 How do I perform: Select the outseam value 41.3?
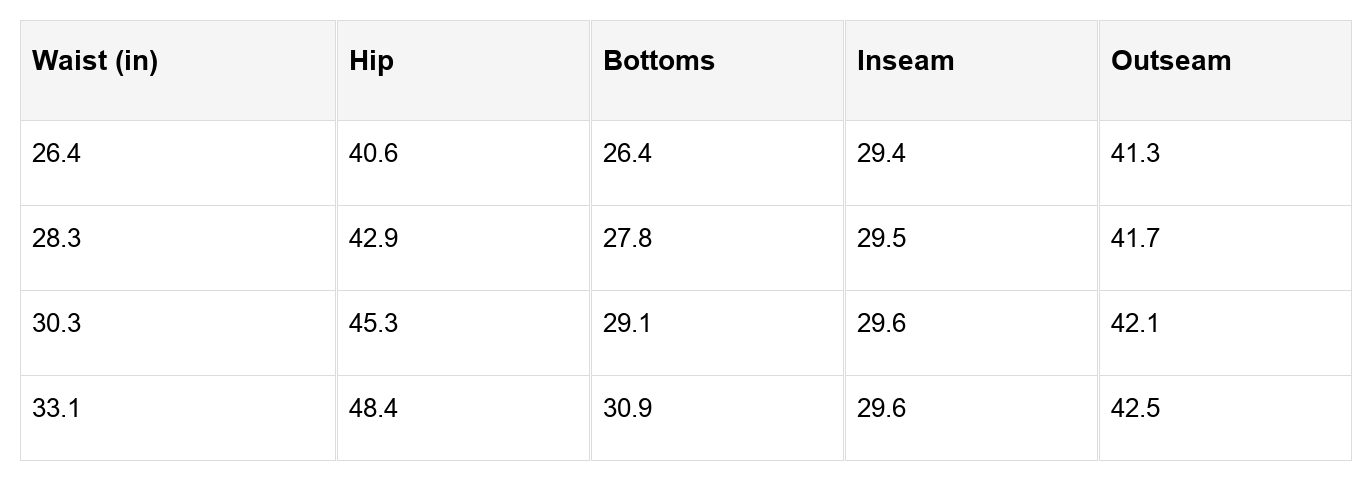(x=1135, y=154)
